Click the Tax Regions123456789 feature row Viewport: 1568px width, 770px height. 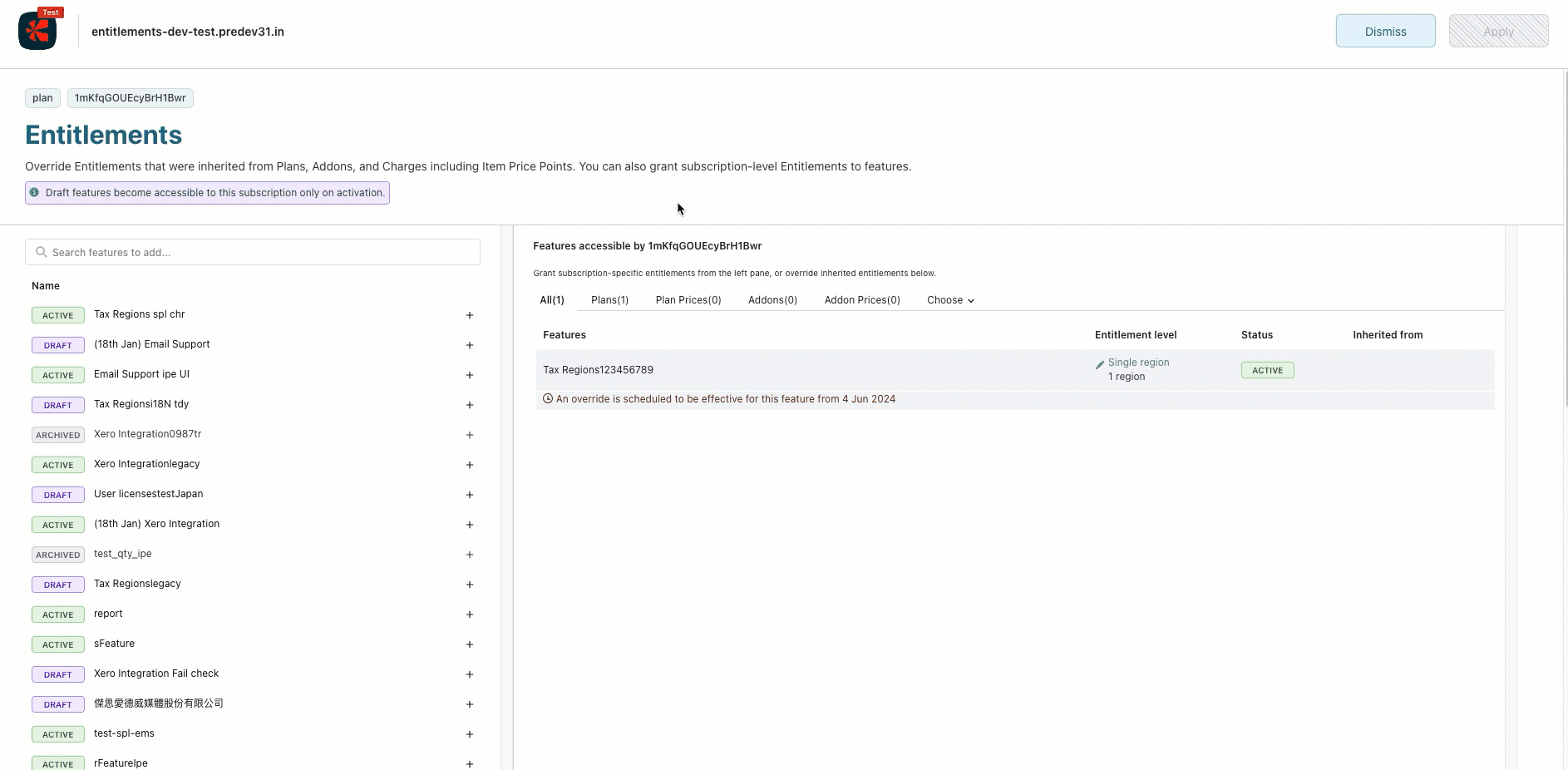point(599,370)
